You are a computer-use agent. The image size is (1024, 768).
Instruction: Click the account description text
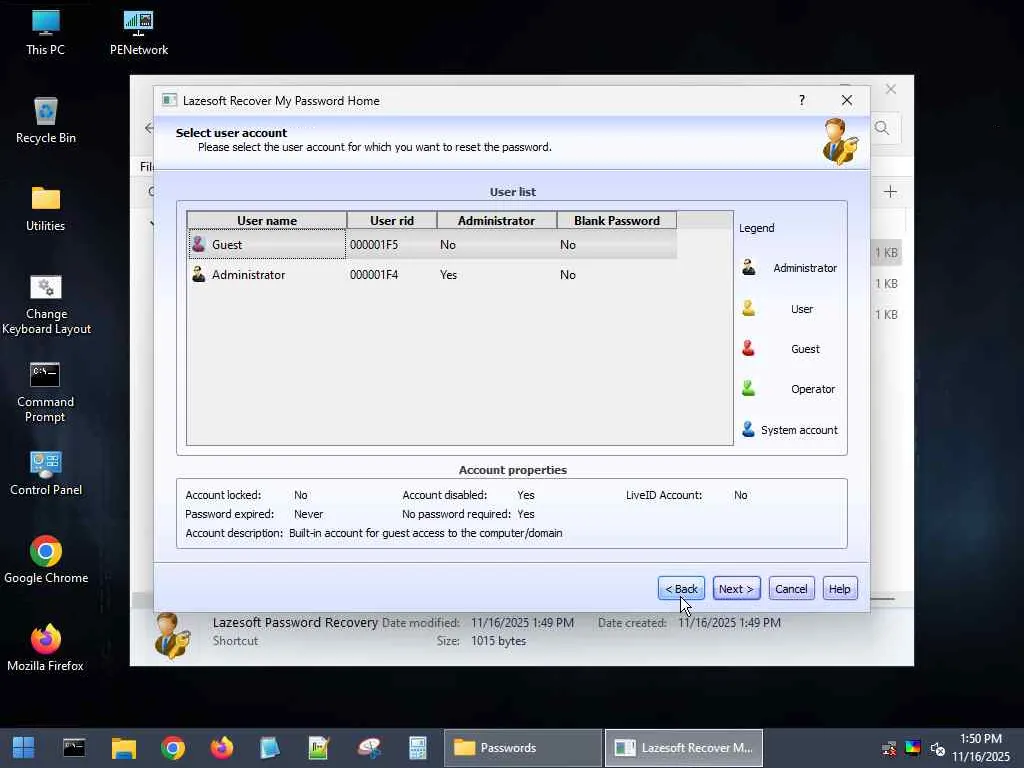point(425,533)
